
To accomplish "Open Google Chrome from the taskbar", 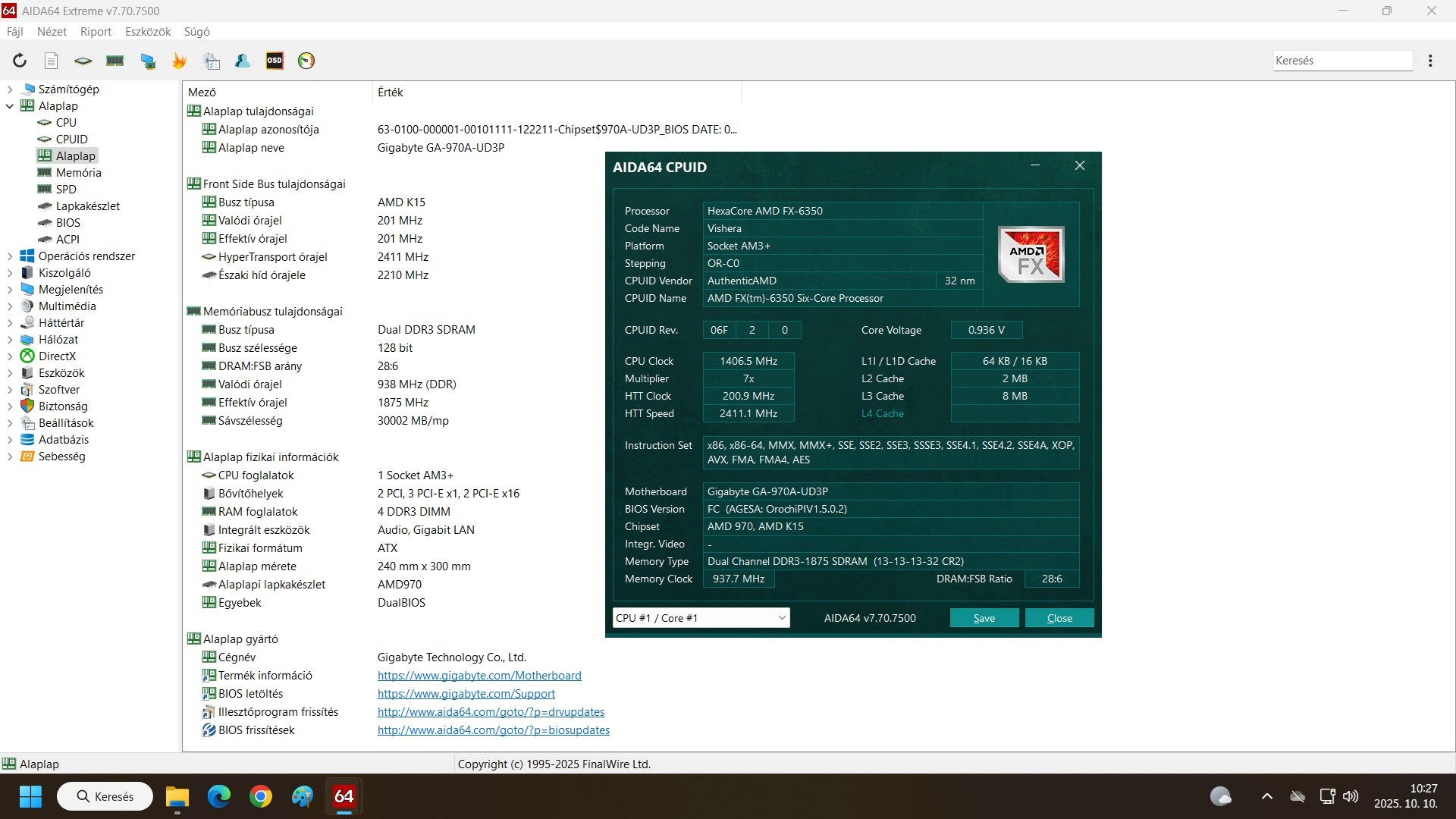I will coord(261,796).
